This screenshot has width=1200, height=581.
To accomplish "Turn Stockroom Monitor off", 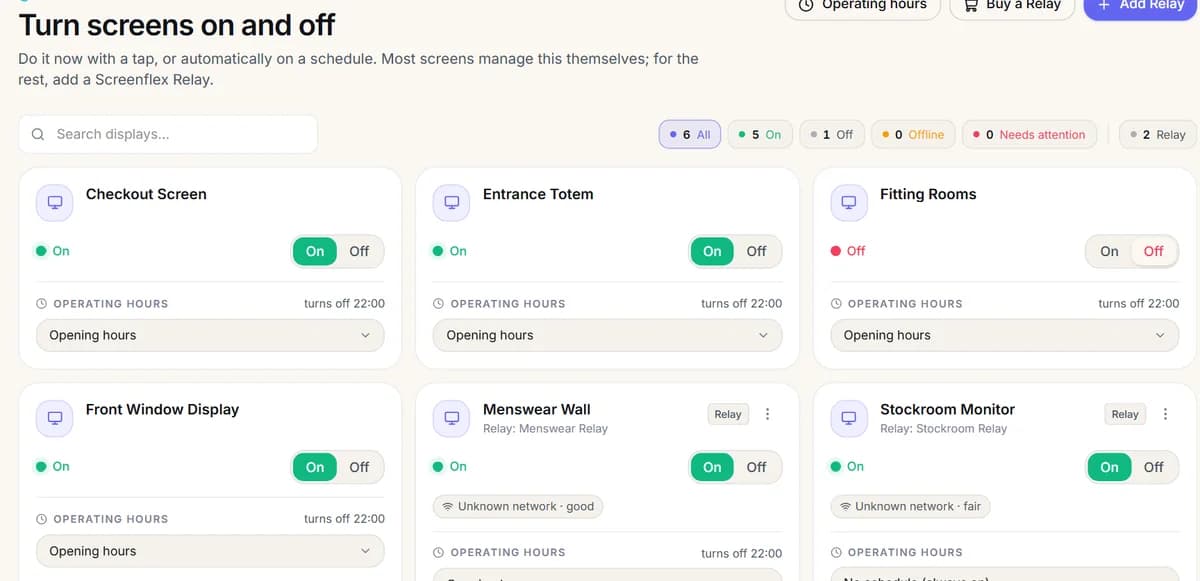I will (x=1153, y=467).
